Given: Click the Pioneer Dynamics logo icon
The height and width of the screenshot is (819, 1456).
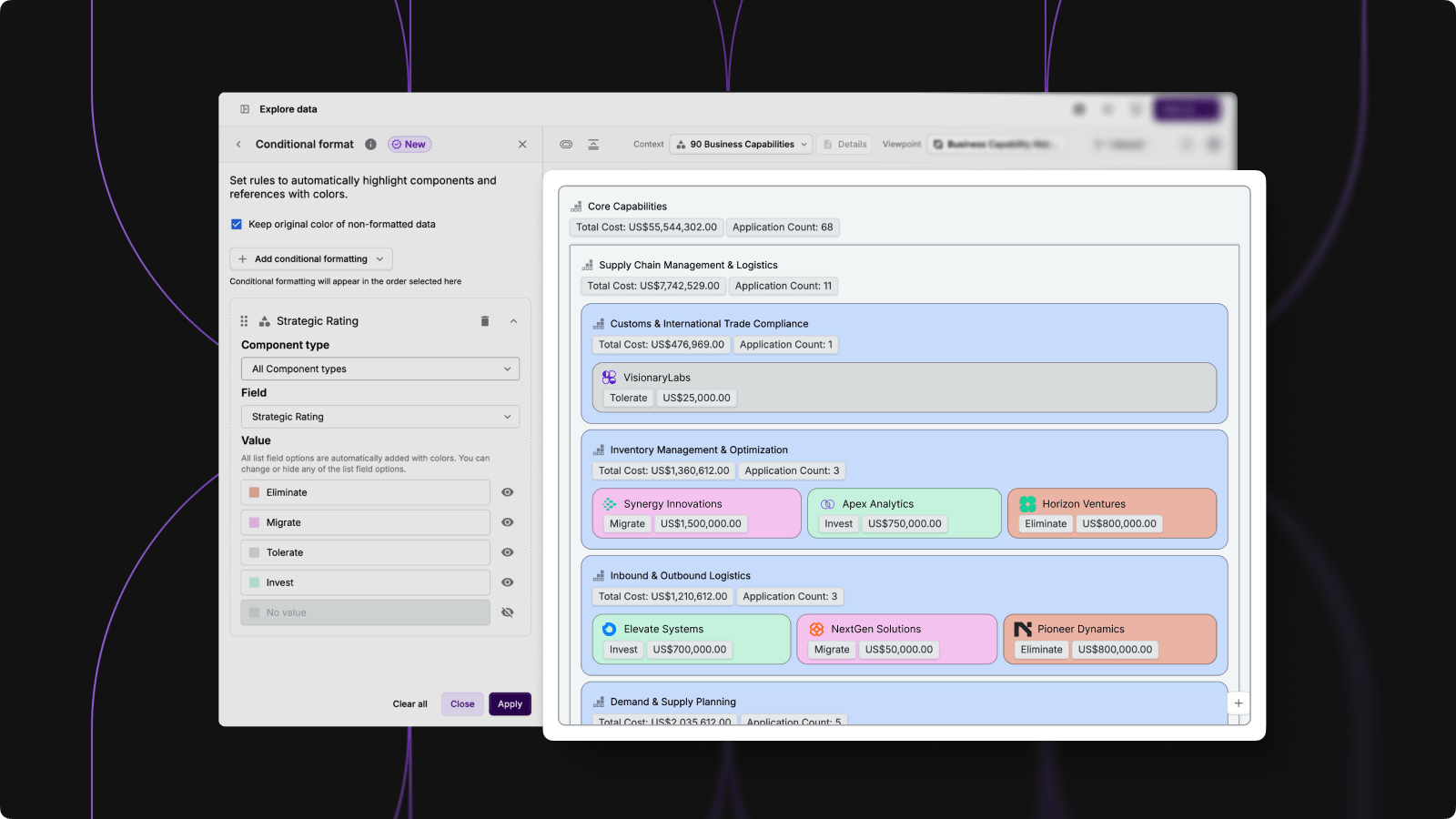Looking at the screenshot, I should [x=1023, y=630].
